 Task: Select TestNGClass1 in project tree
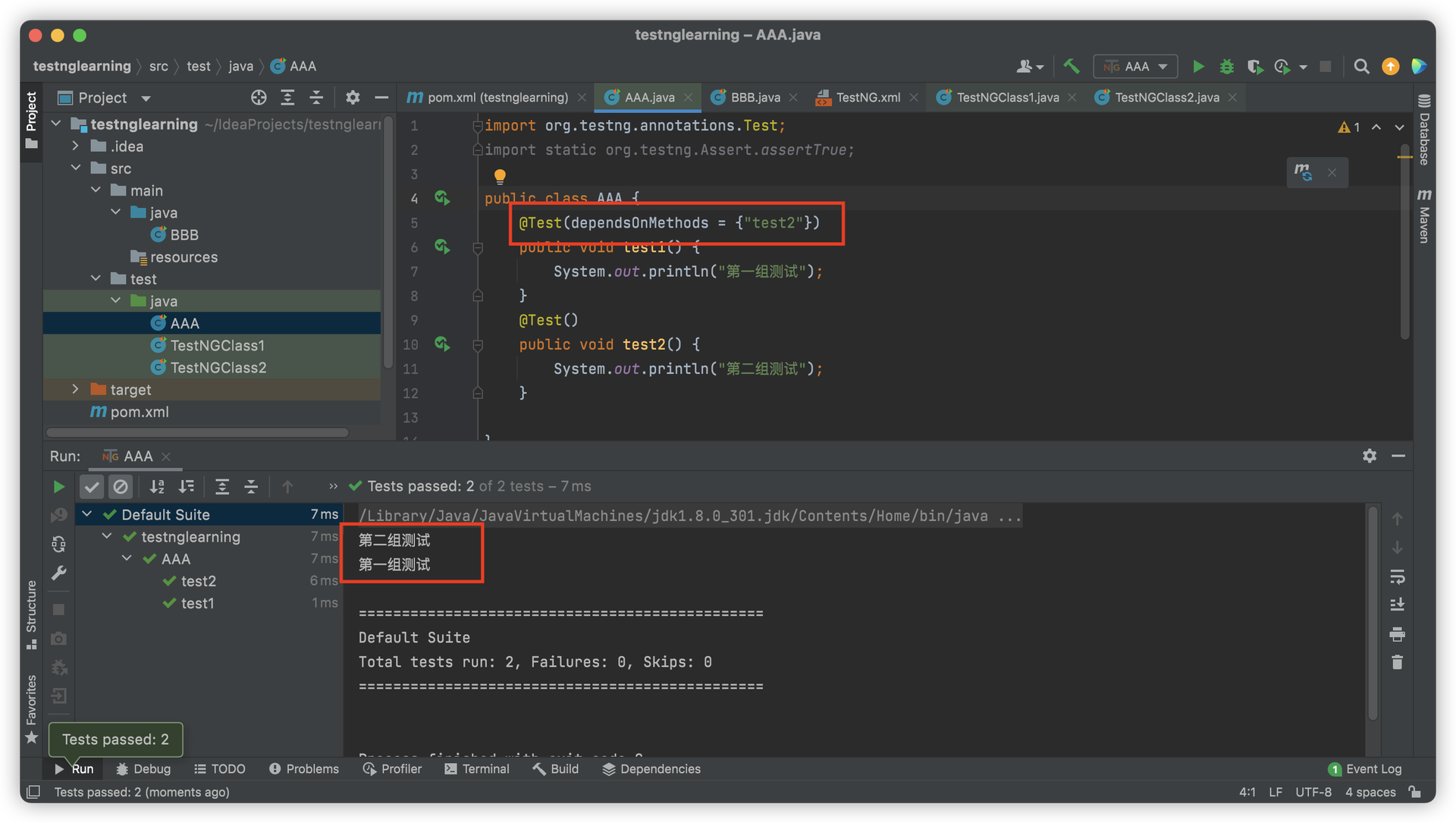click(217, 345)
